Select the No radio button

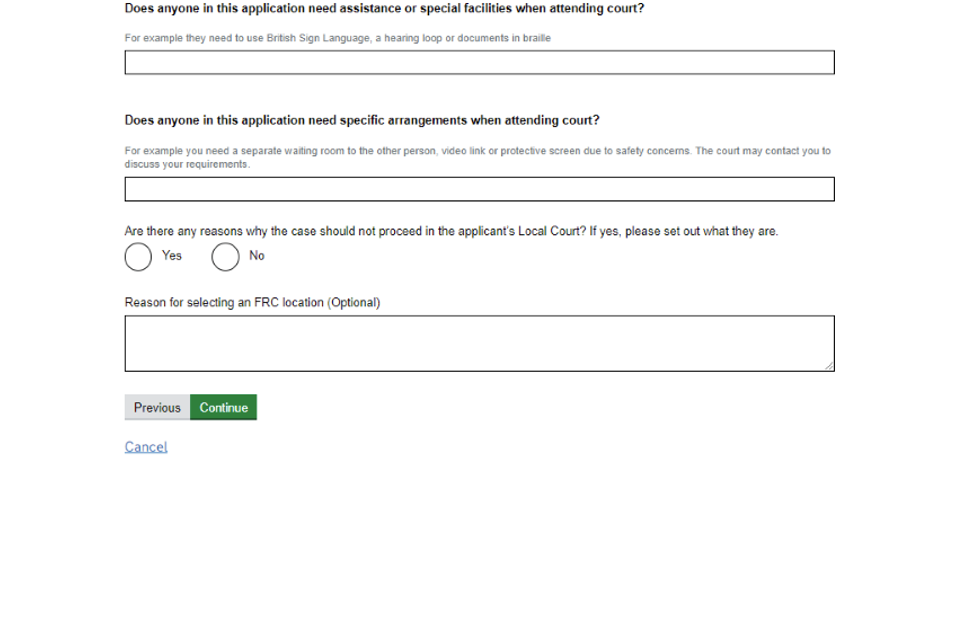click(x=225, y=257)
